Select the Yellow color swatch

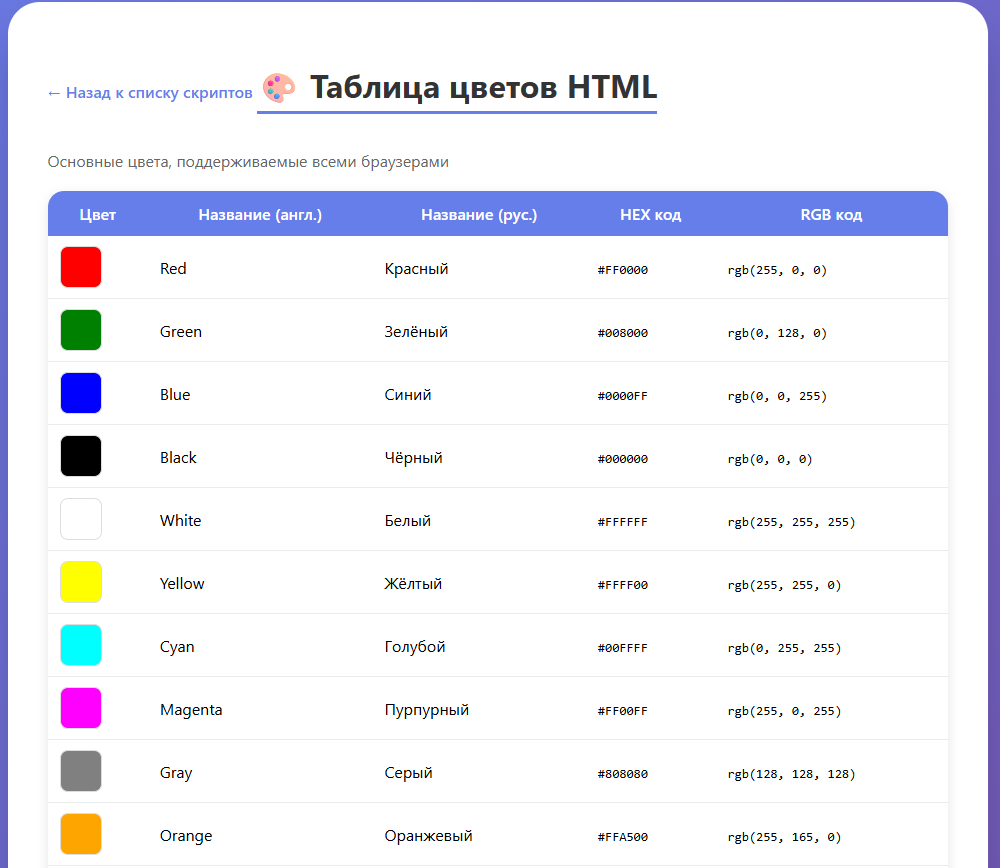[81, 582]
